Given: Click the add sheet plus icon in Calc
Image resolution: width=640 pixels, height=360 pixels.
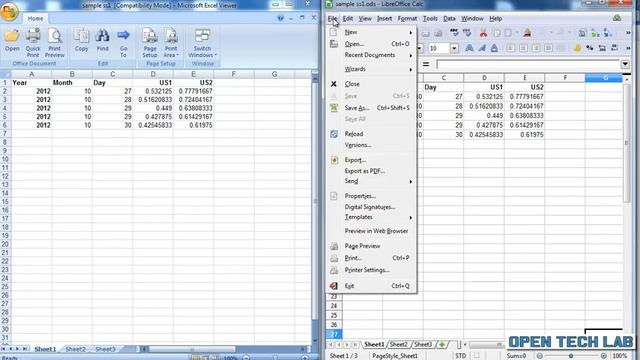Looking at the screenshot, I should point(442,345).
